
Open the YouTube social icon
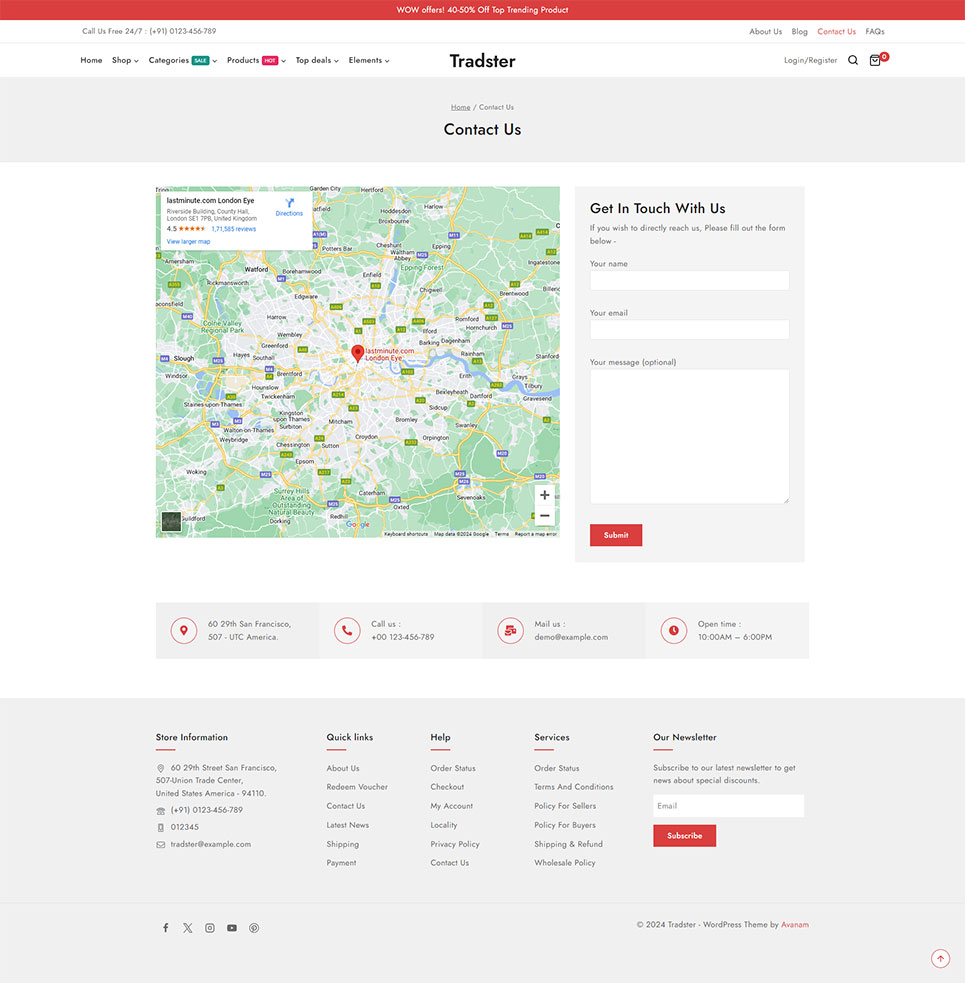[232, 928]
